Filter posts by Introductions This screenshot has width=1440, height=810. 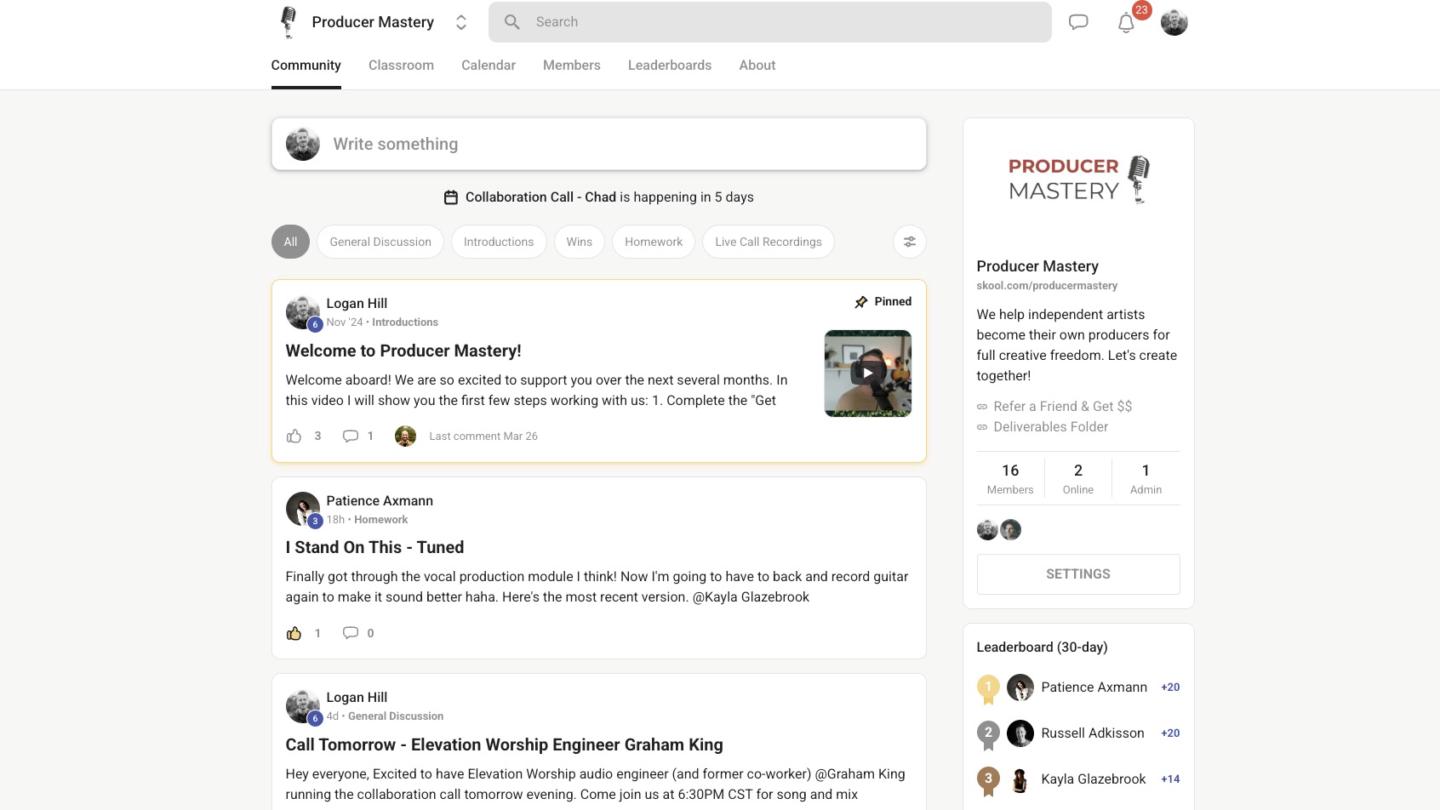pos(498,242)
